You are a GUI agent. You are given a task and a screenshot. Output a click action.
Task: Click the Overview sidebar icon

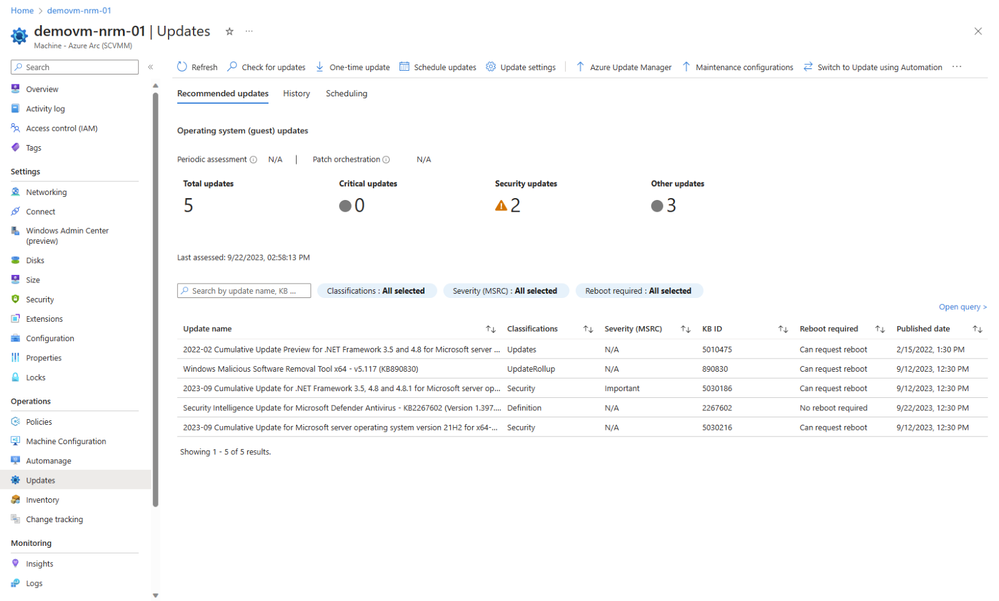16,89
